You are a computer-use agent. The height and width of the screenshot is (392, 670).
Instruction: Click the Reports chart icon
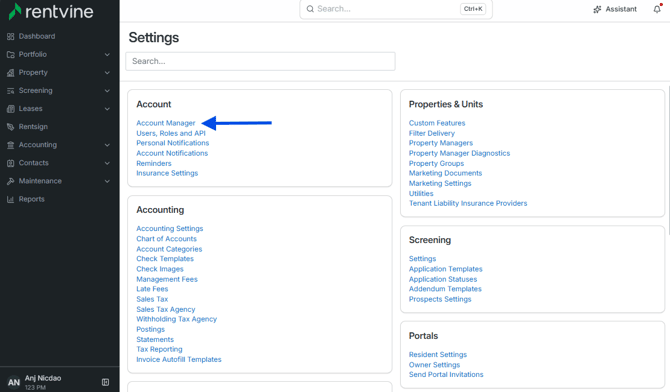pos(11,199)
